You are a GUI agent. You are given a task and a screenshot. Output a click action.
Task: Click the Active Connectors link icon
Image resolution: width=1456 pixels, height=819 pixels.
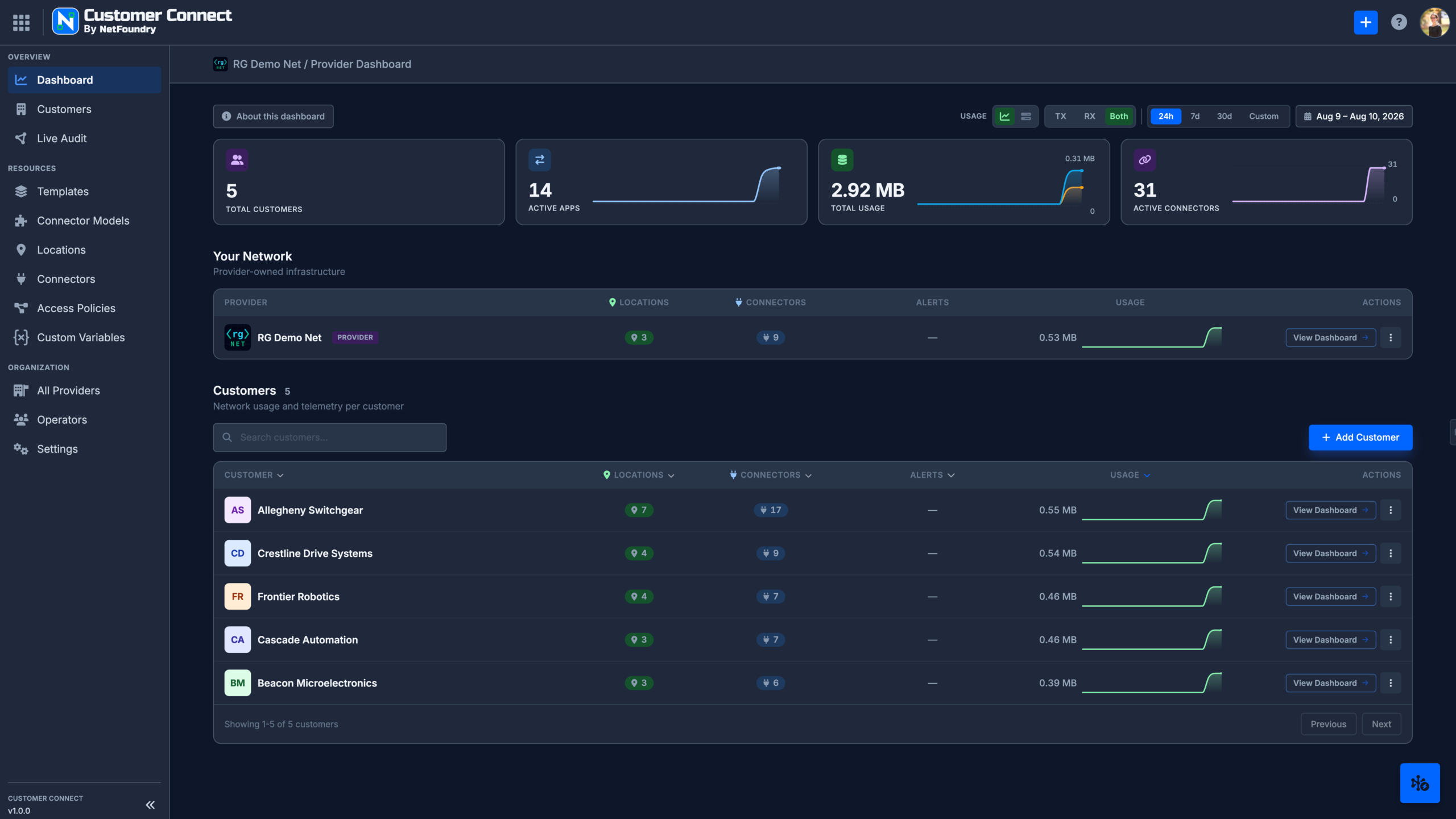pos(1144,160)
